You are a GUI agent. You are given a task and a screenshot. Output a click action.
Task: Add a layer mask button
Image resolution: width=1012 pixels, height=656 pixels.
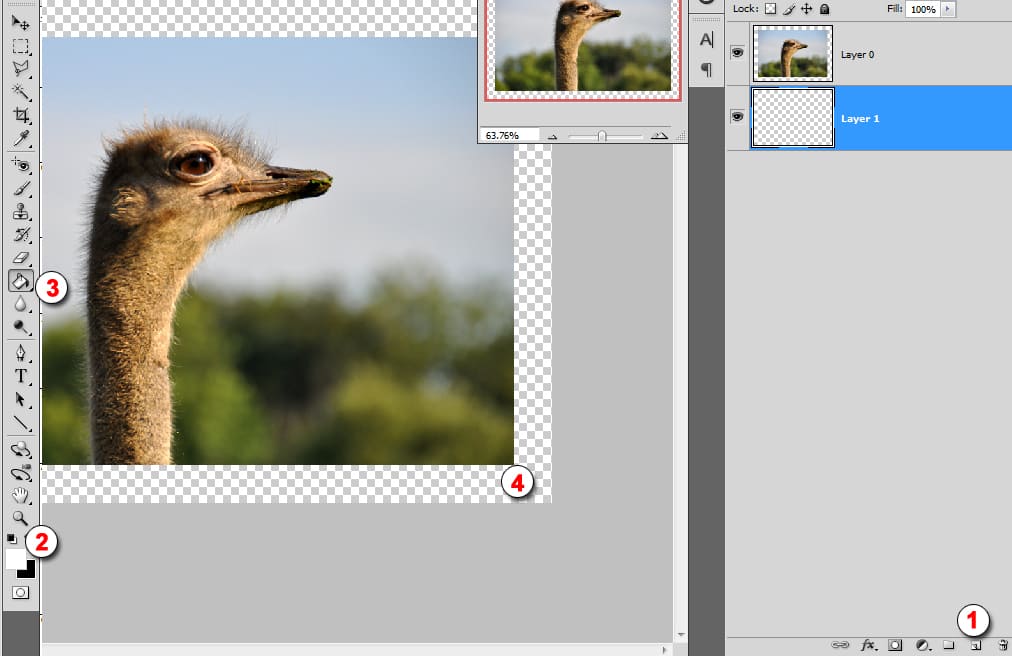point(895,646)
